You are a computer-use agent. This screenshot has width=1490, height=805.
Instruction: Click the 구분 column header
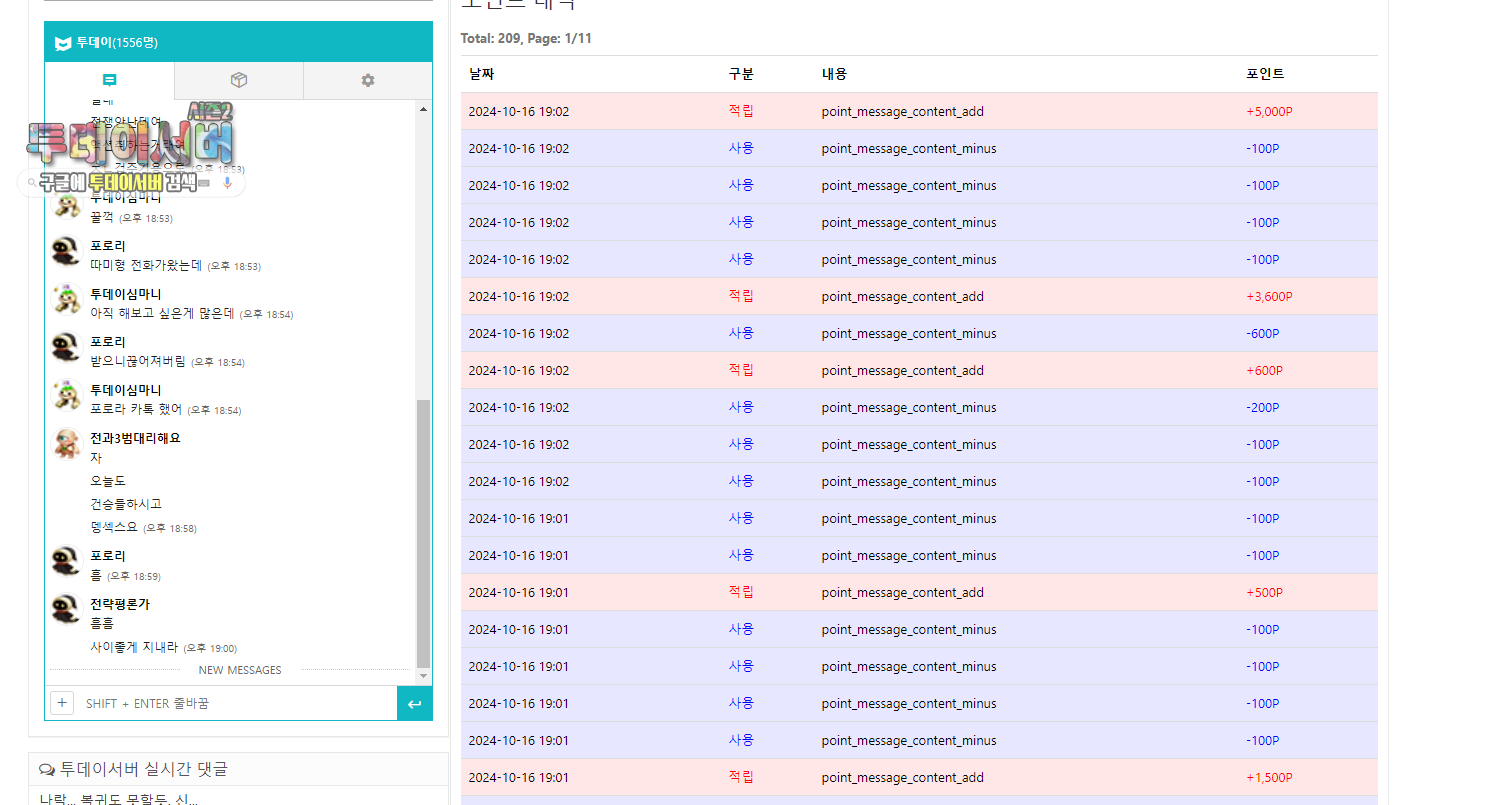(741, 74)
